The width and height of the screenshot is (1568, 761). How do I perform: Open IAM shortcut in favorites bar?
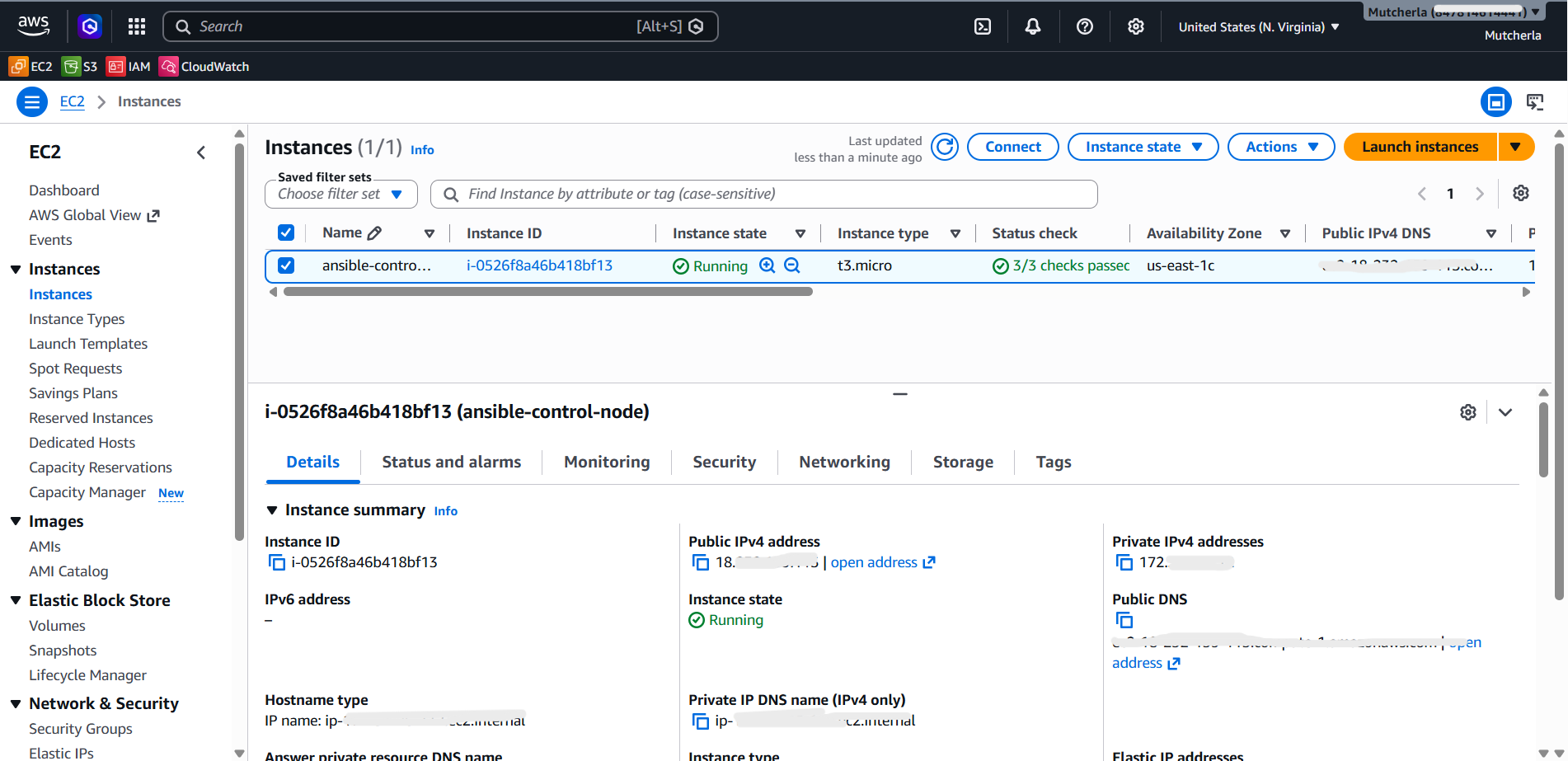(129, 67)
